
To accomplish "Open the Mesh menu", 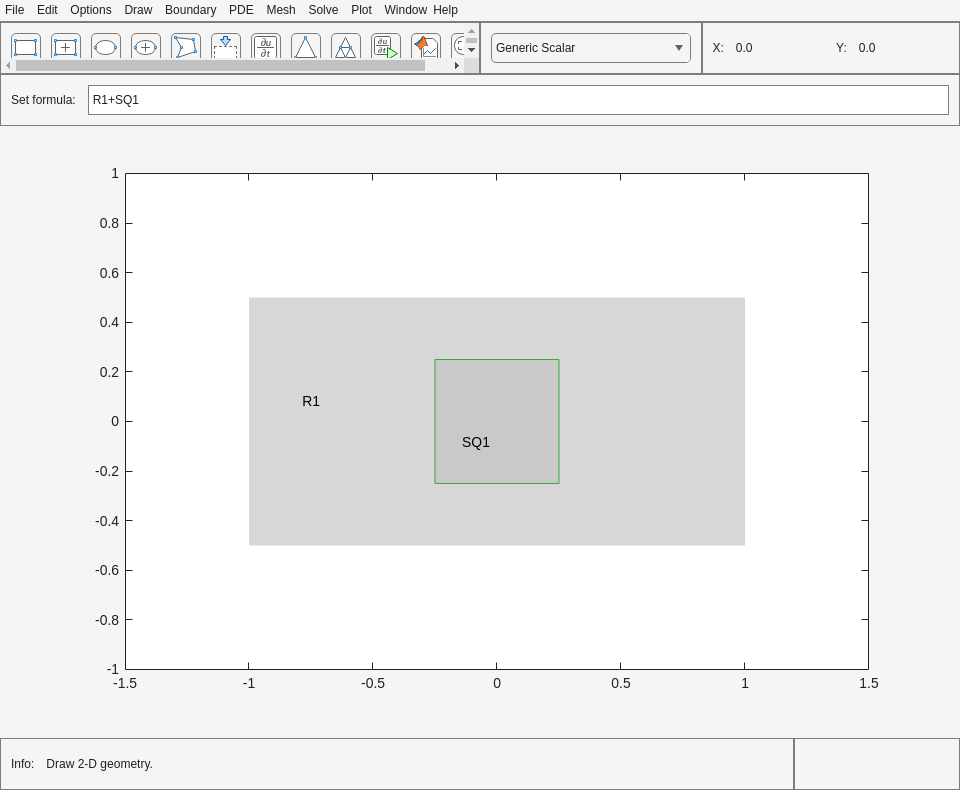I will [x=281, y=10].
